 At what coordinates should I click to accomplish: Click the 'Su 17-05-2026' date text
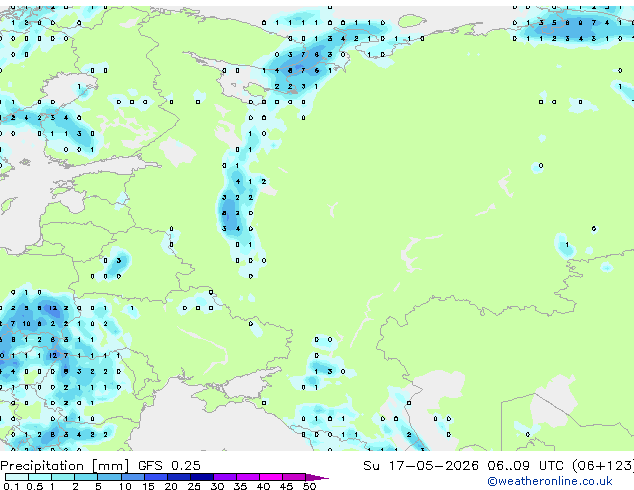pyautogui.click(x=421, y=466)
